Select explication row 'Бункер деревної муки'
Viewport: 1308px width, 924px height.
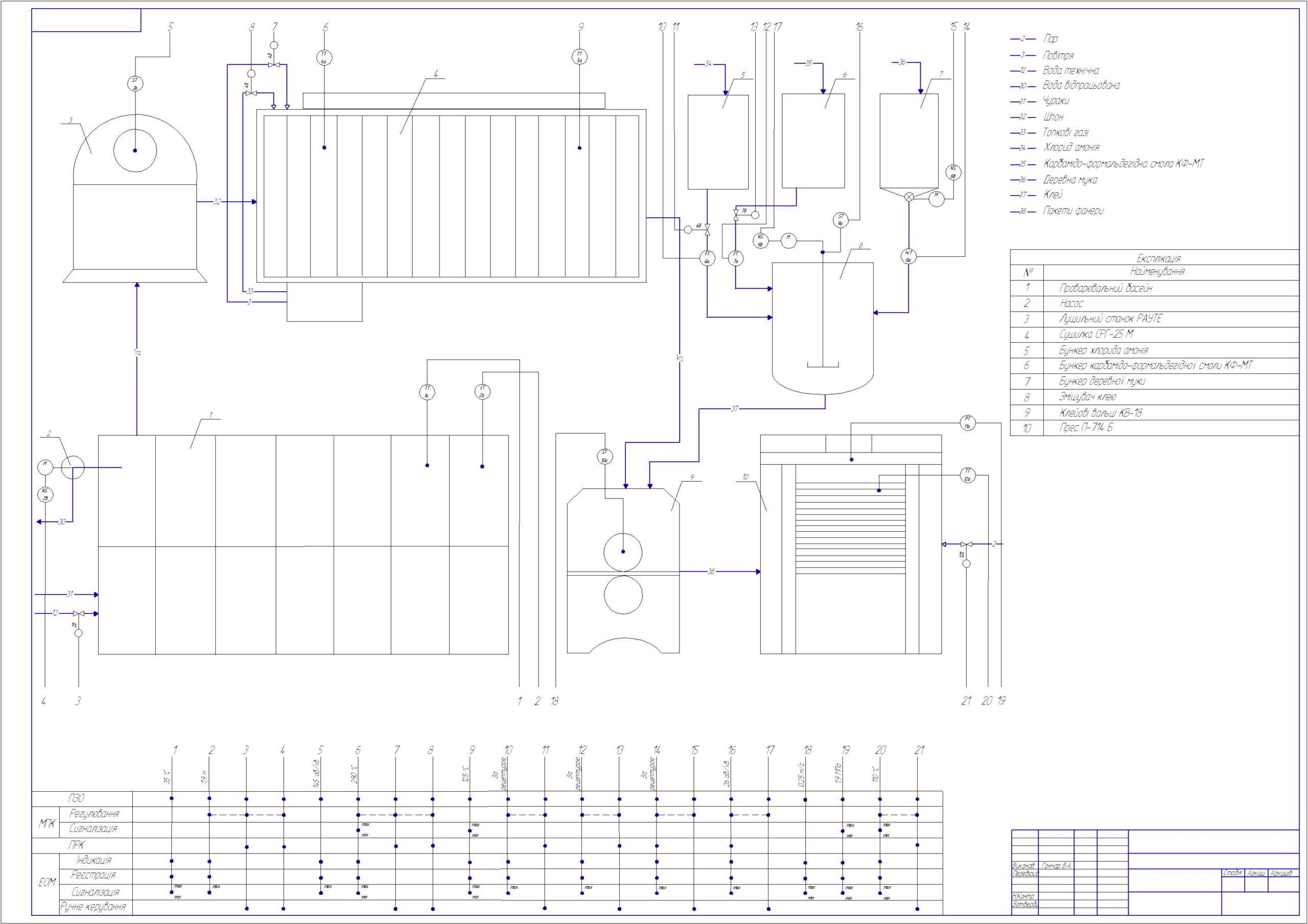tap(1154, 382)
